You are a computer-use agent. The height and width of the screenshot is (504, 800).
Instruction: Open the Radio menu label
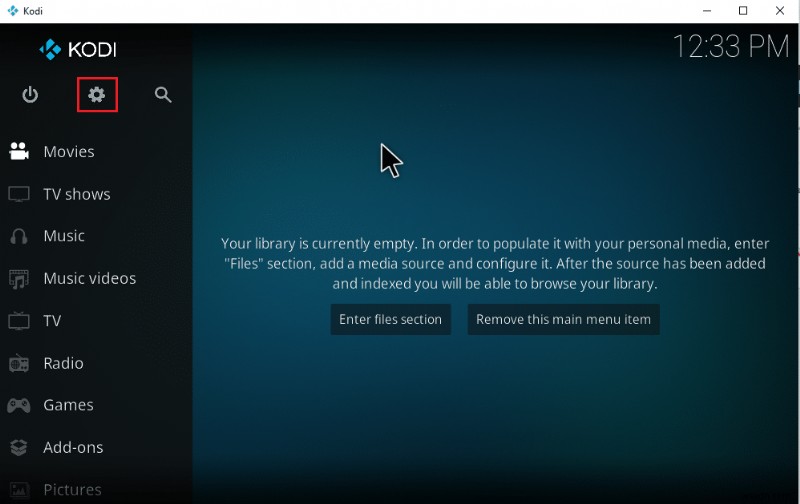[63, 363]
